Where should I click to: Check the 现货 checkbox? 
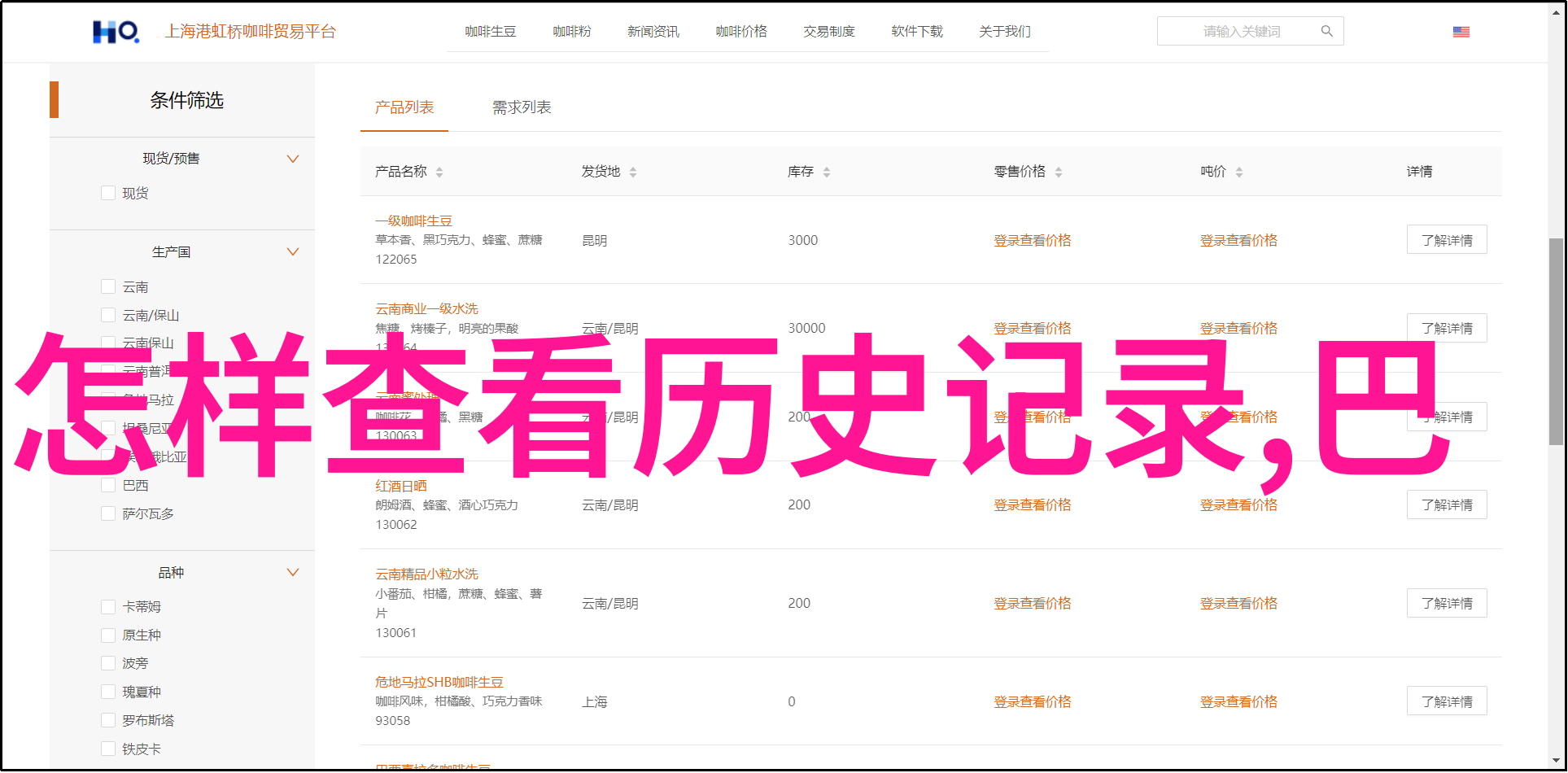[x=107, y=193]
